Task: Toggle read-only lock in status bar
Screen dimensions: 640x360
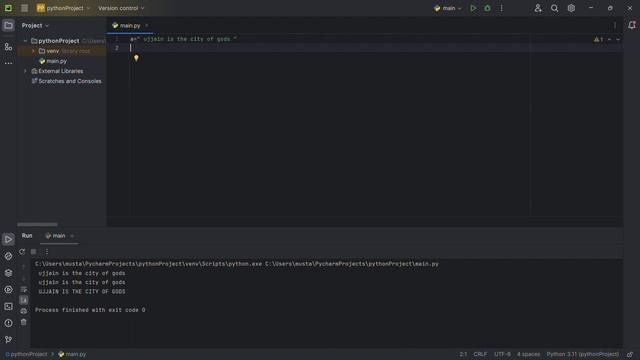Action: [x=630, y=354]
